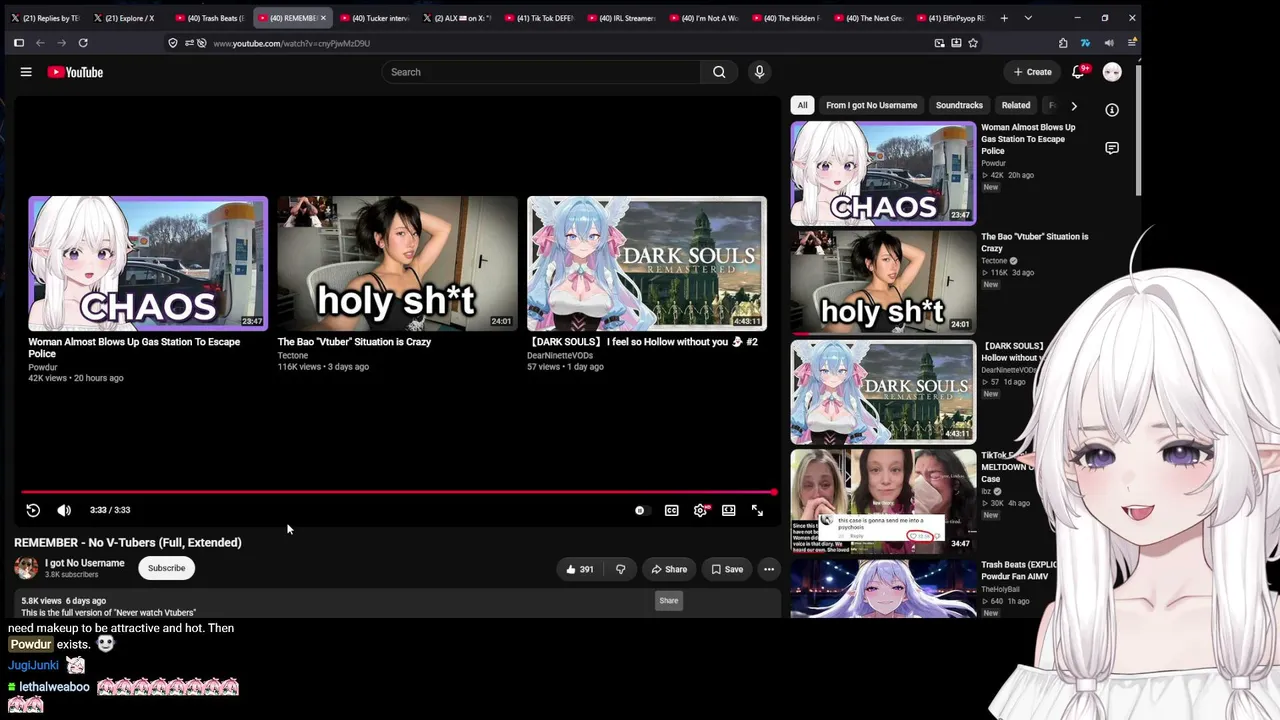Open the info circle icon in side rail
This screenshot has width=1280, height=720.
click(x=1112, y=110)
